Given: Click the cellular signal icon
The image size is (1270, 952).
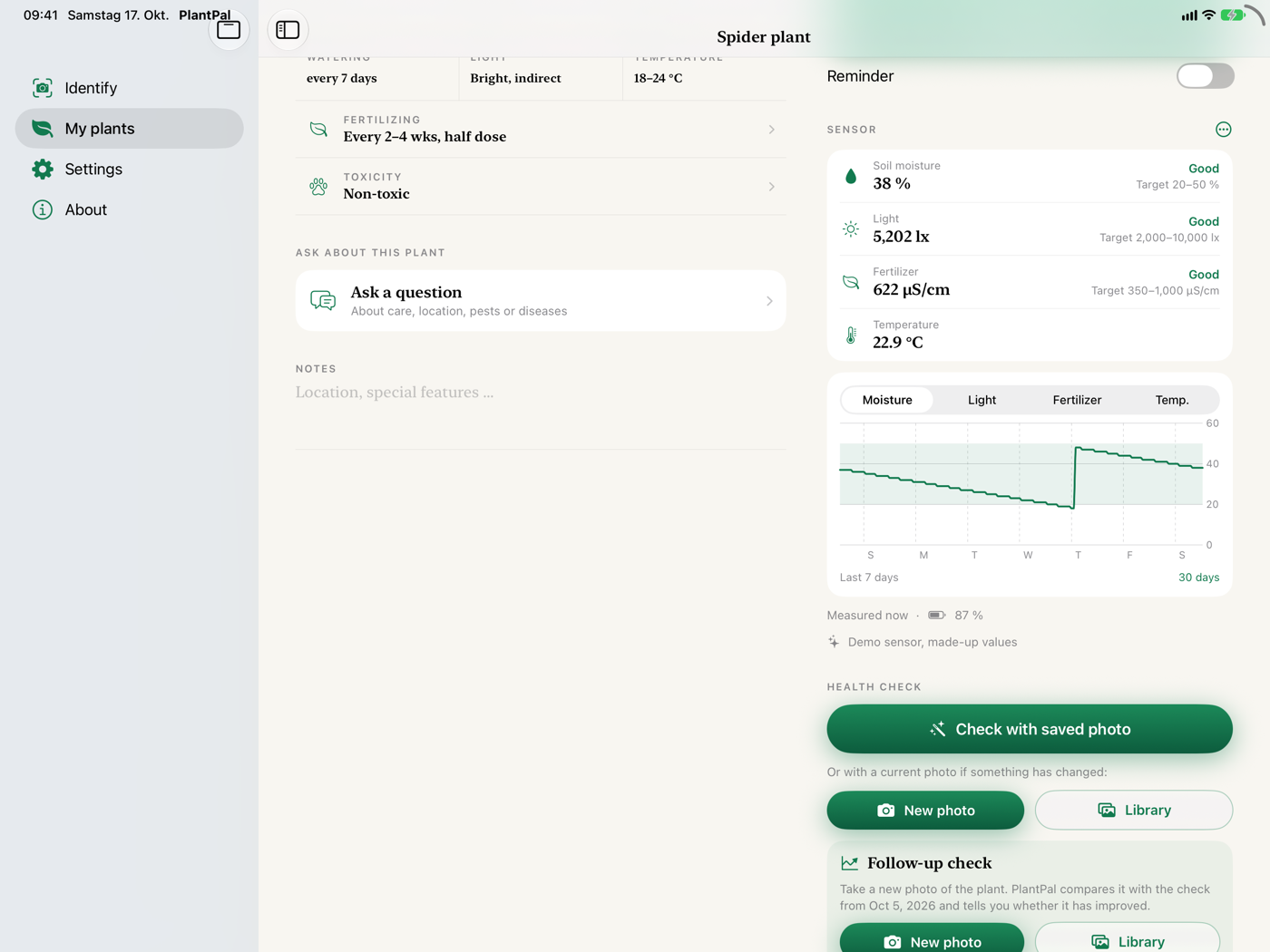Looking at the screenshot, I should pyautogui.click(x=1188, y=15).
